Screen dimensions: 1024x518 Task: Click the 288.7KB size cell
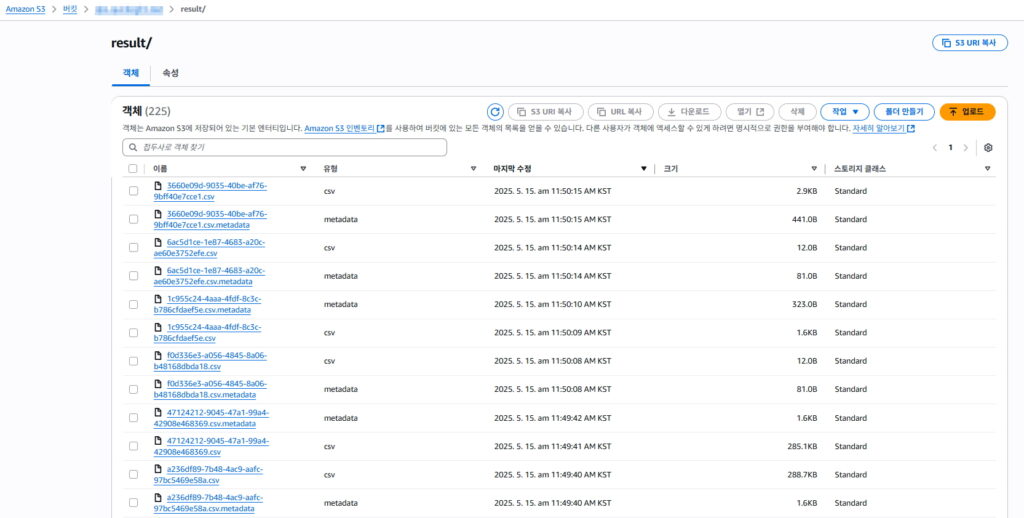(x=802, y=474)
